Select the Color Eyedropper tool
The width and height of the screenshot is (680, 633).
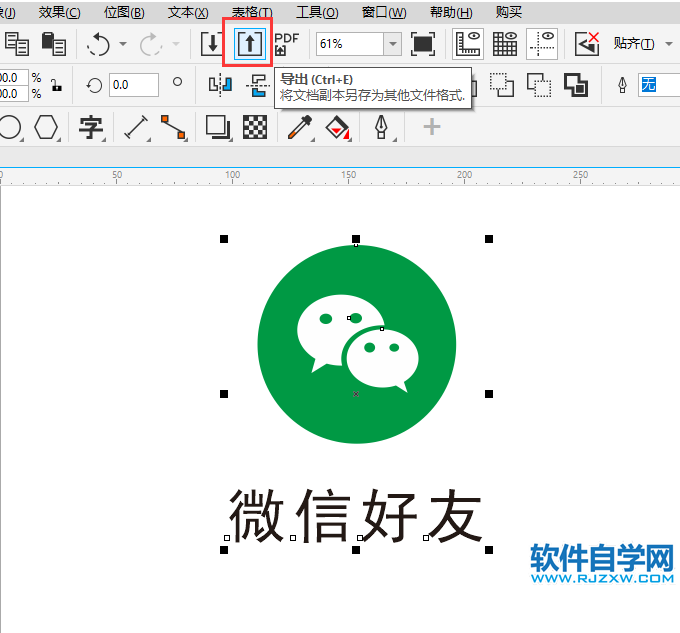click(300, 127)
